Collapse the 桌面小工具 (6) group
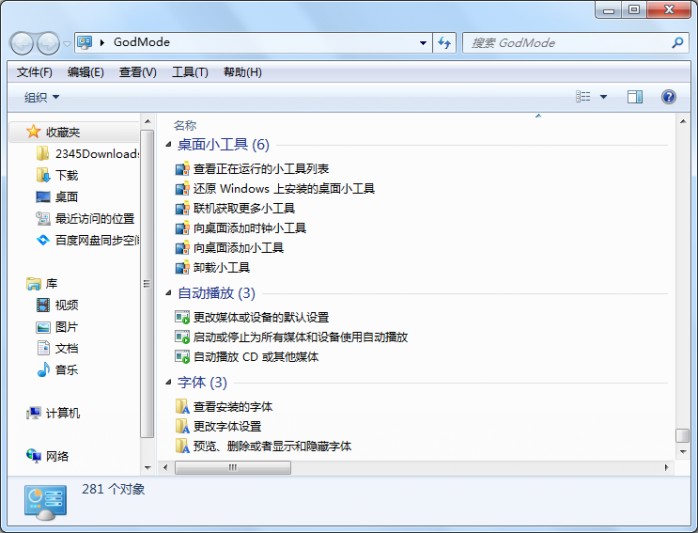 pos(168,144)
